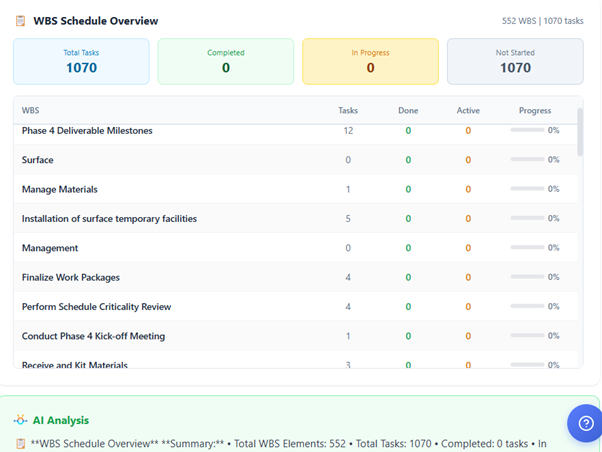Select the Completed summary card
This screenshot has width=602, height=452.
tap(226, 62)
